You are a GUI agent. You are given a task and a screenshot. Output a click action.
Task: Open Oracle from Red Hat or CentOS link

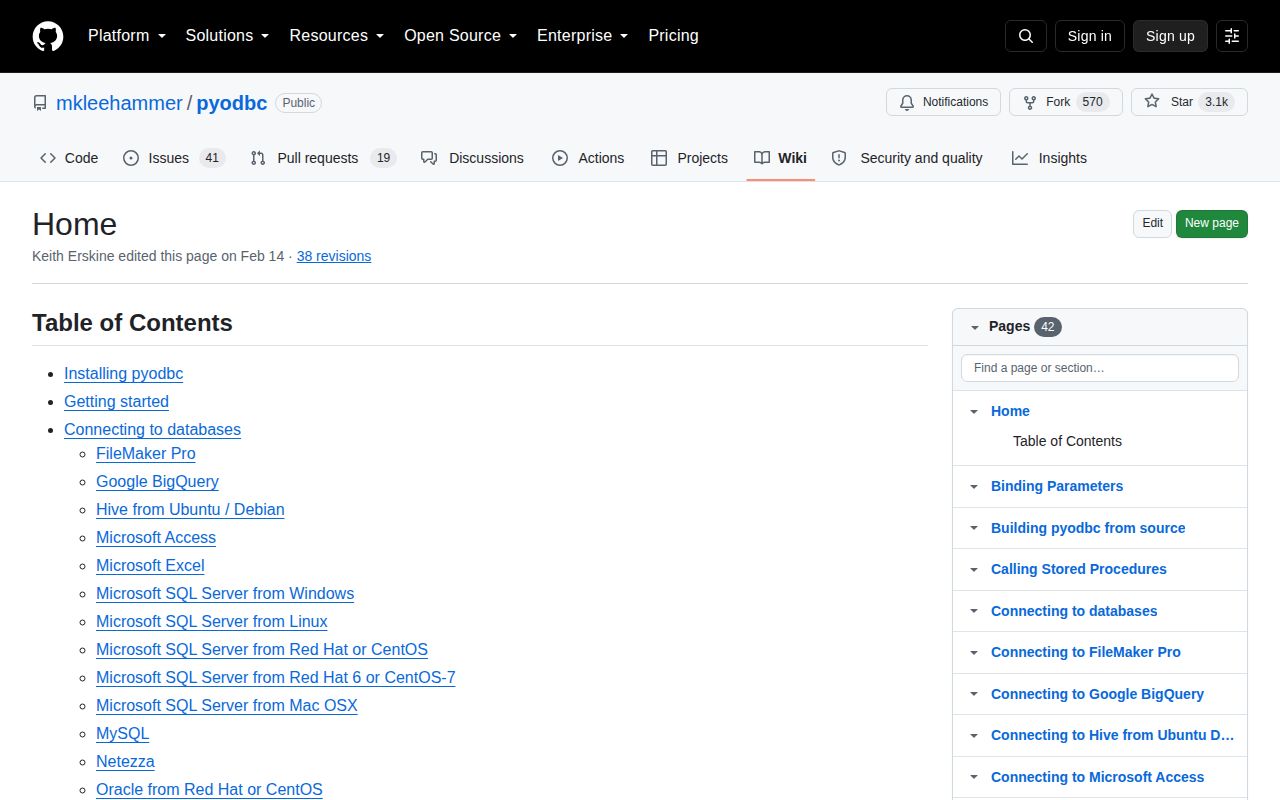[x=209, y=789]
